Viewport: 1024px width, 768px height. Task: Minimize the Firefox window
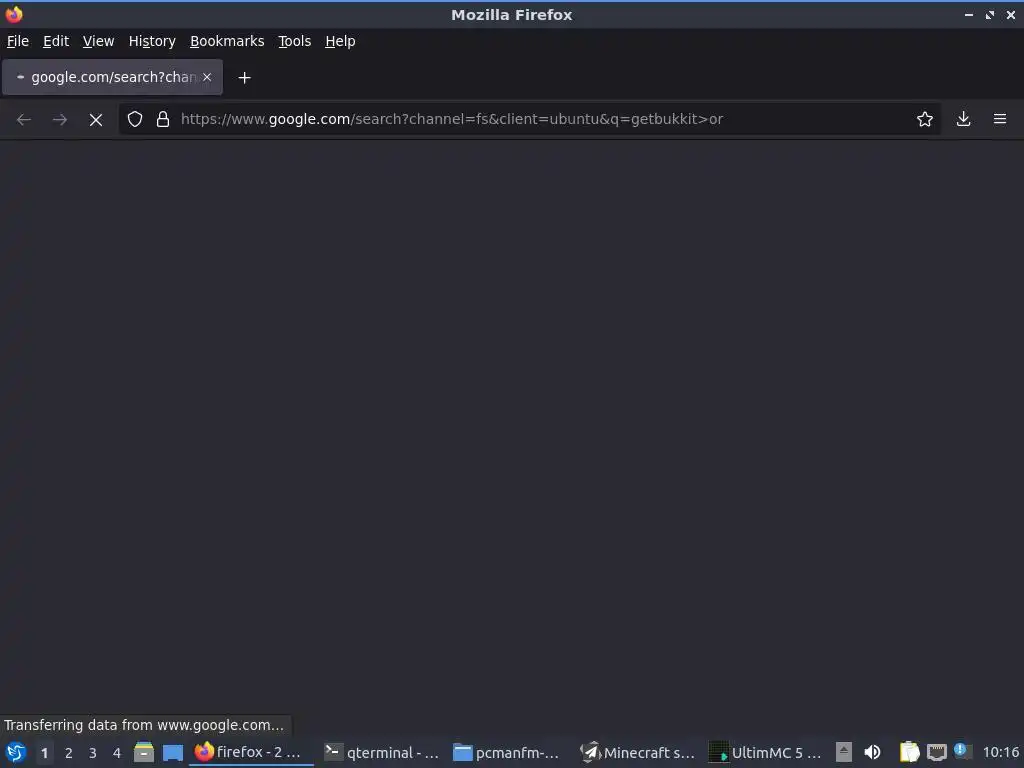[968, 14]
